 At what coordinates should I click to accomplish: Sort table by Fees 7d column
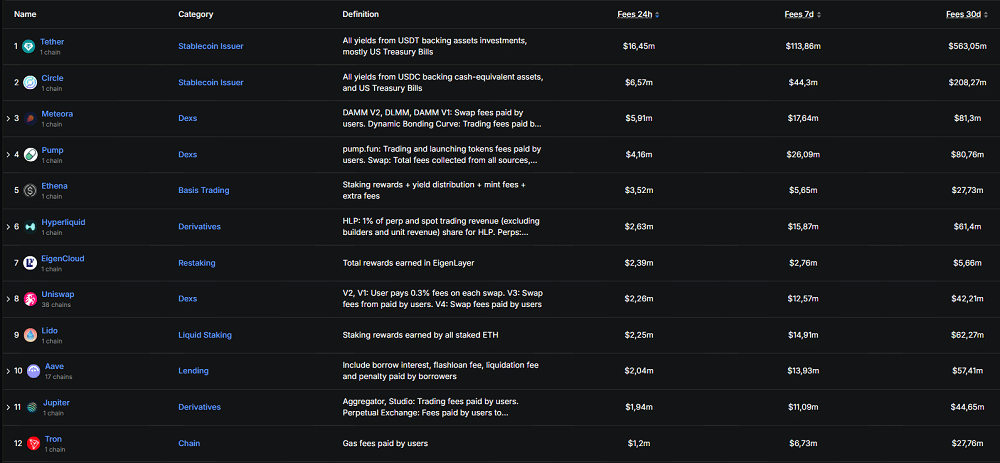(802, 15)
